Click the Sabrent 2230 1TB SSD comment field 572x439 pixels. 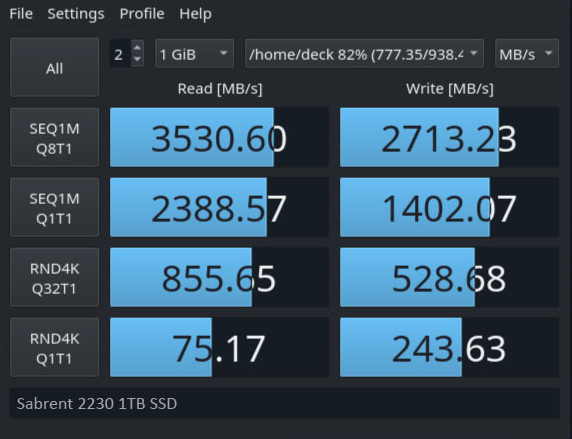[285, 403]
